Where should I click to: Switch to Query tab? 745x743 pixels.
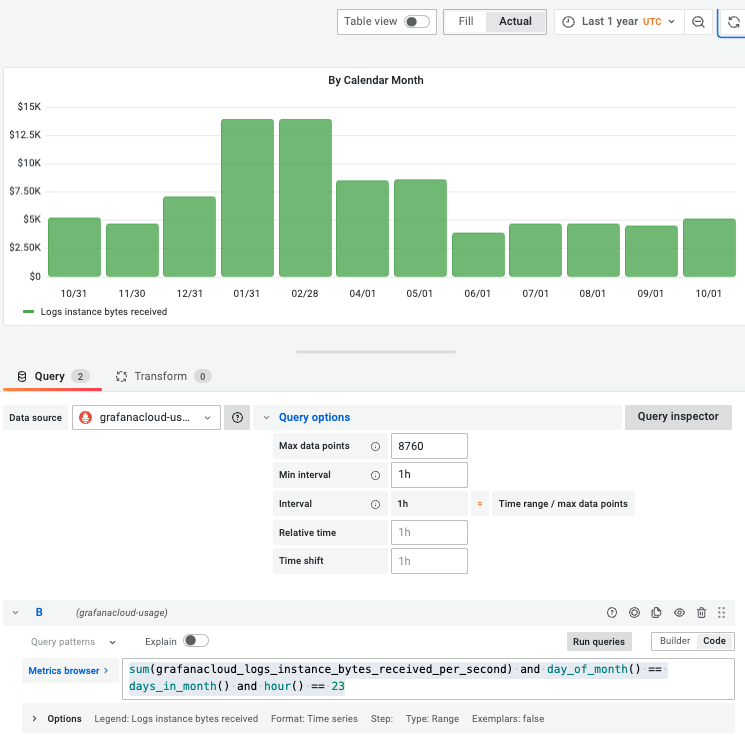pyautogui.click(x=52, y=377)
